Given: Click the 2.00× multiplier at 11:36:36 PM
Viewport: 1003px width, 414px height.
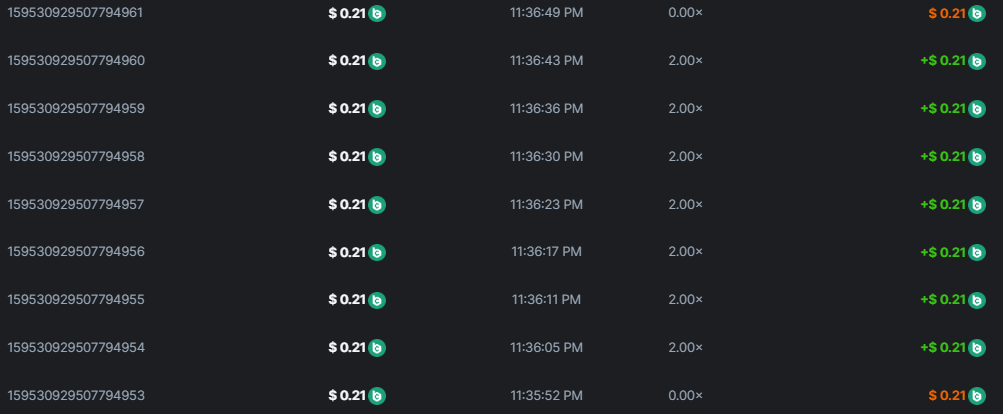Looking at the screenshot, I should (x=685, y=108).
